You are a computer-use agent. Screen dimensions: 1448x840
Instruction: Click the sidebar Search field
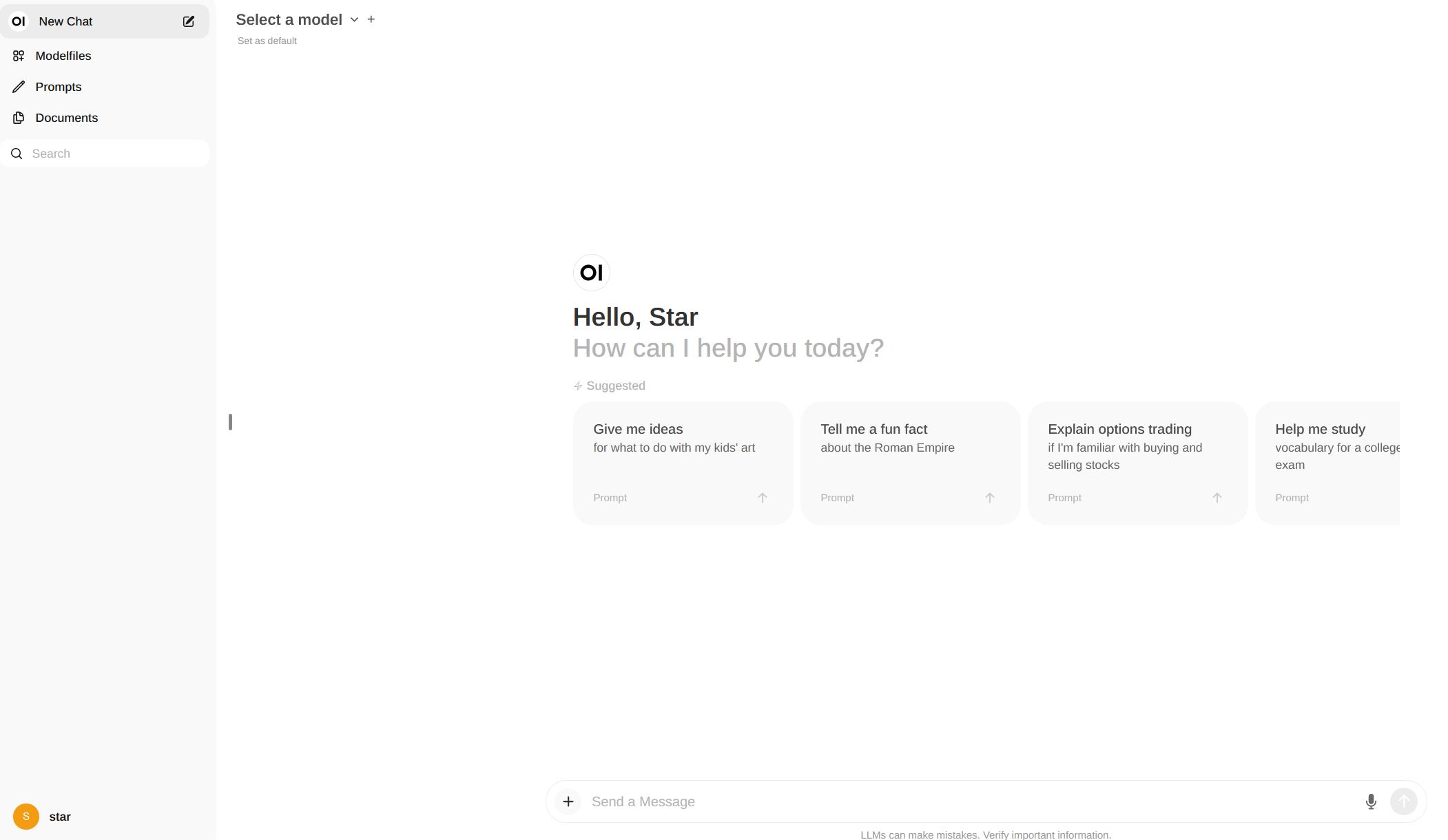pyautogui.click(x=110, y=154)
